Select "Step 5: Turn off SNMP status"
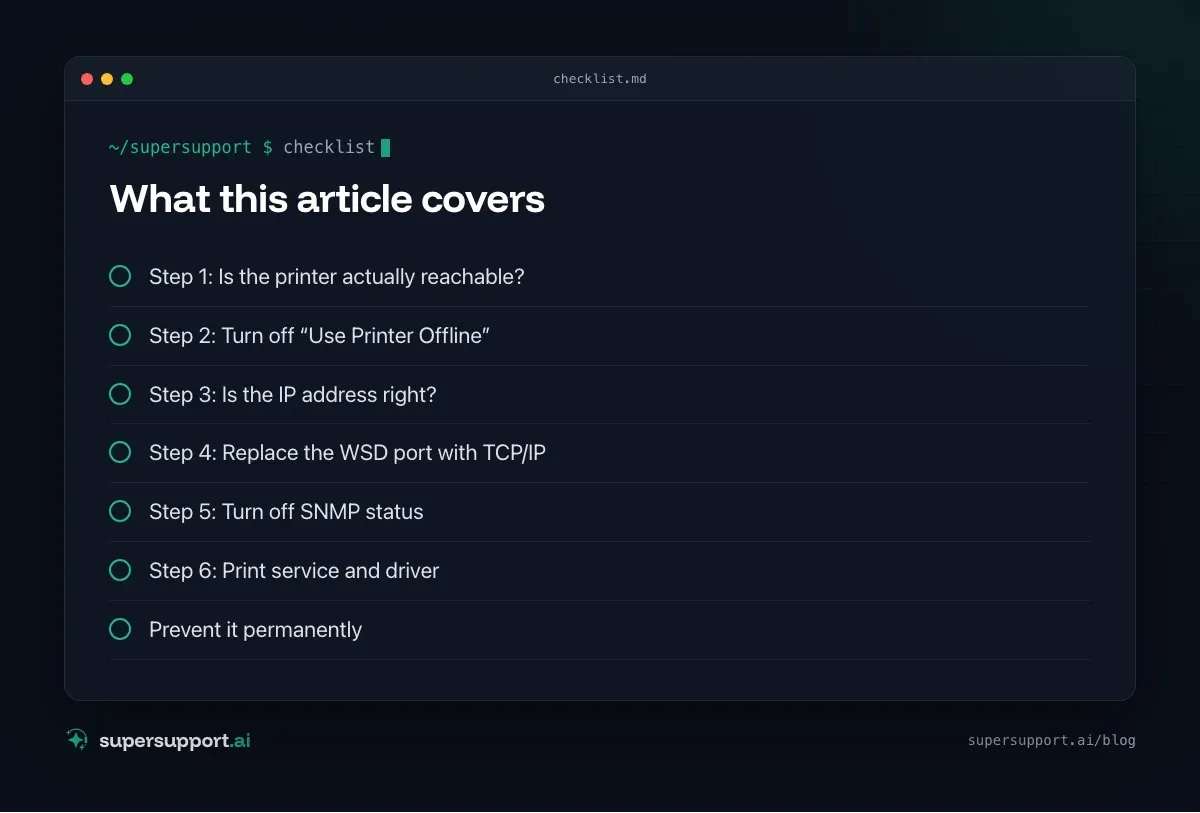Image resolution: width=1200 pixels, height=813 pixels. [286, 511]
